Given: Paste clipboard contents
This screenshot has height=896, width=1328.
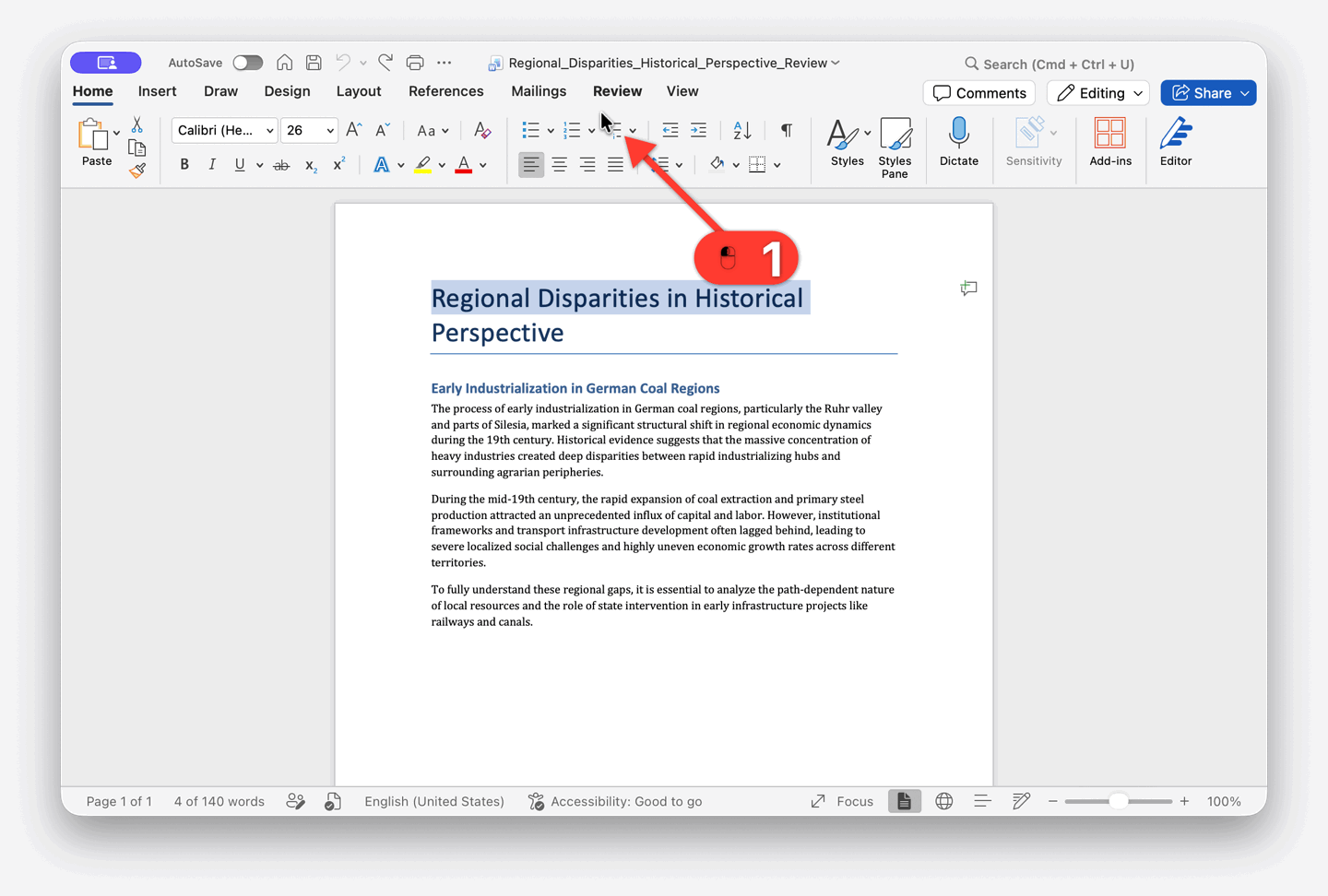Looking at the screenshot, I should pyautogui.click(x=93, y=143).
